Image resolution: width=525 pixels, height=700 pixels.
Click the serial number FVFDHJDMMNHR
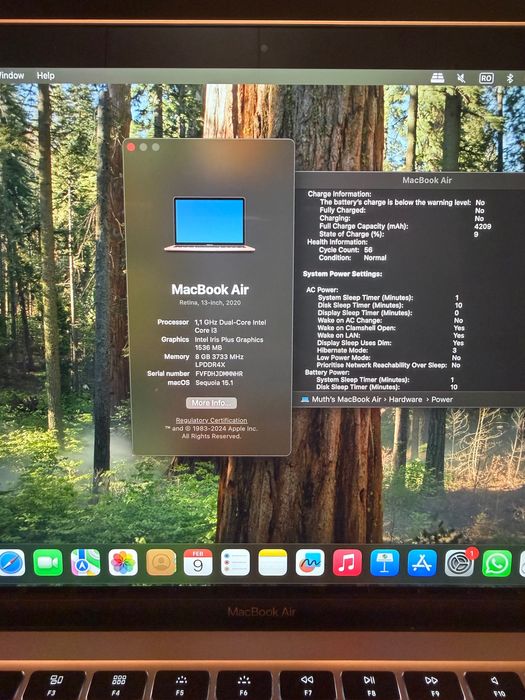pos(219,374)
